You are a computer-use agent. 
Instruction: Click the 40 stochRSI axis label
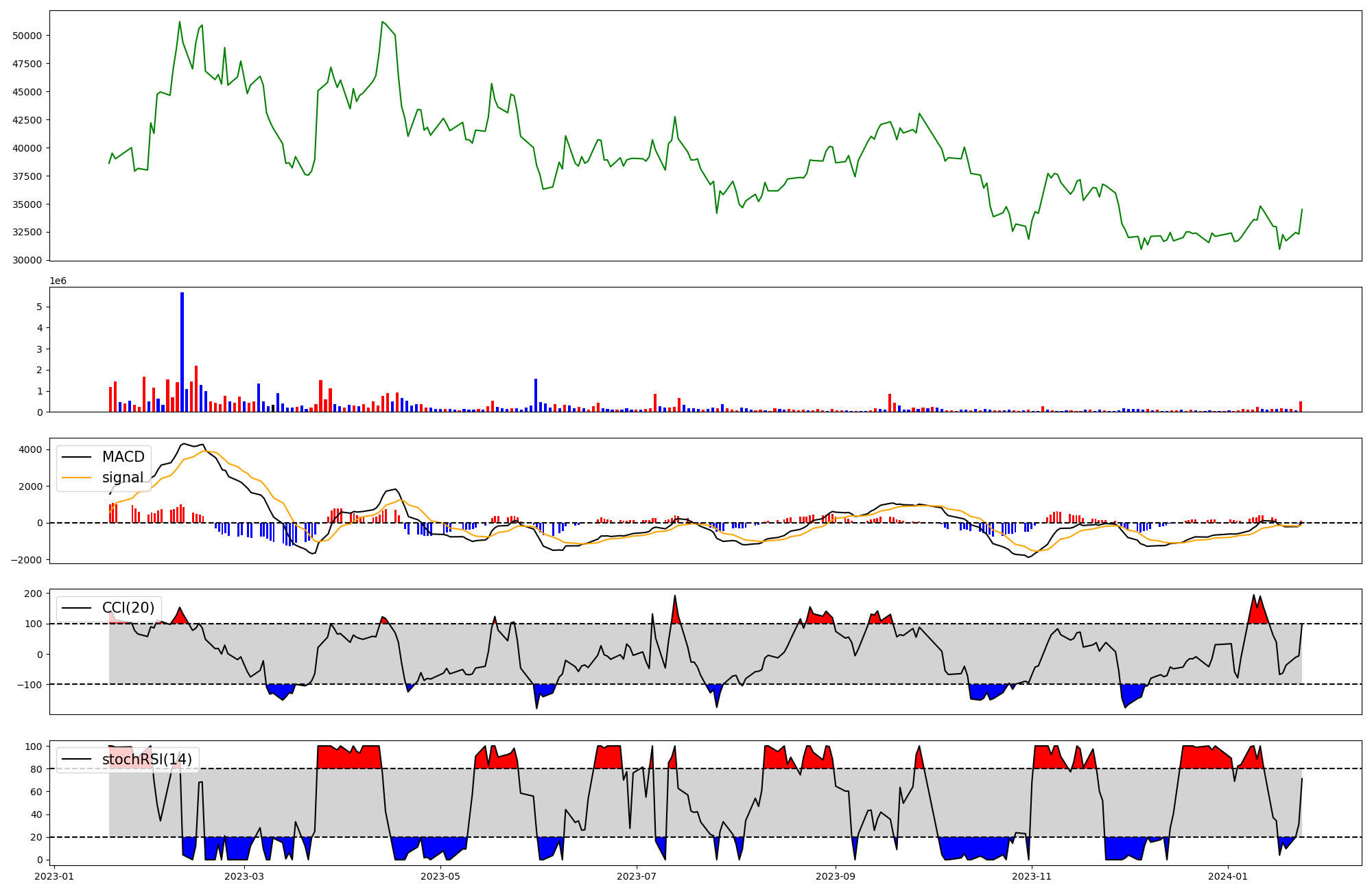pos(36,815)
